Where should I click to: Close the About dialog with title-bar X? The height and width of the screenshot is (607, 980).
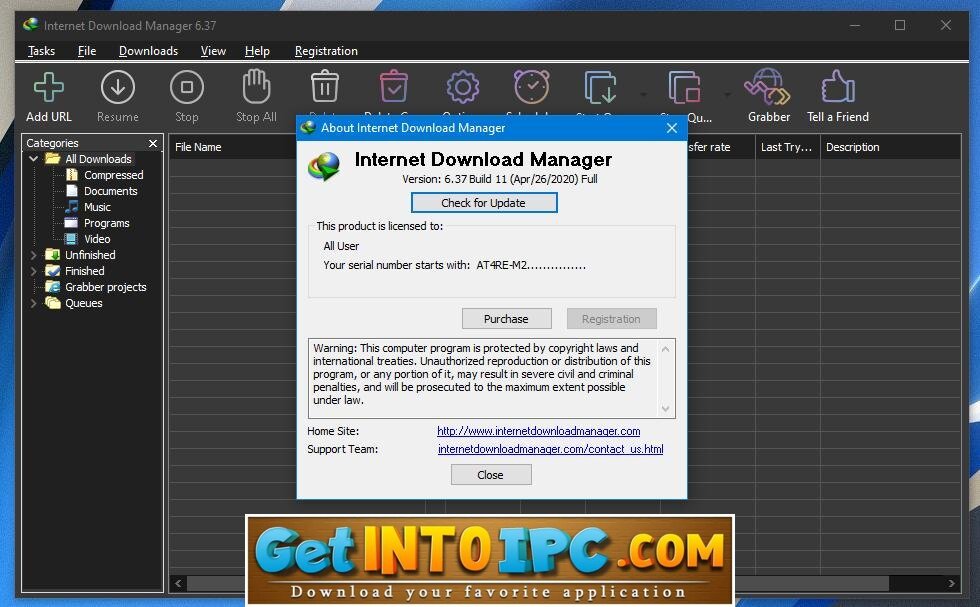pyautogui.click(x=672, y=128)
